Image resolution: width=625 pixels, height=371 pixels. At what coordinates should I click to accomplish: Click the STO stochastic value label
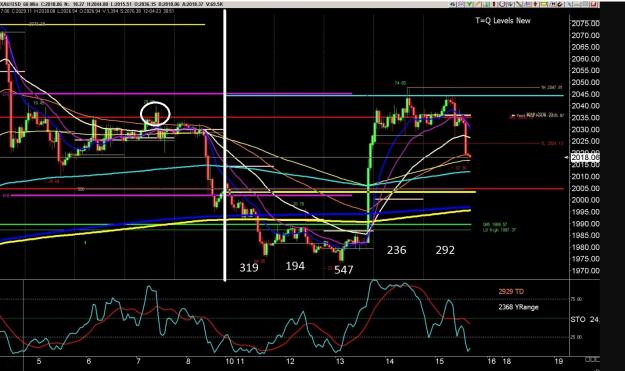coord(585,320)
